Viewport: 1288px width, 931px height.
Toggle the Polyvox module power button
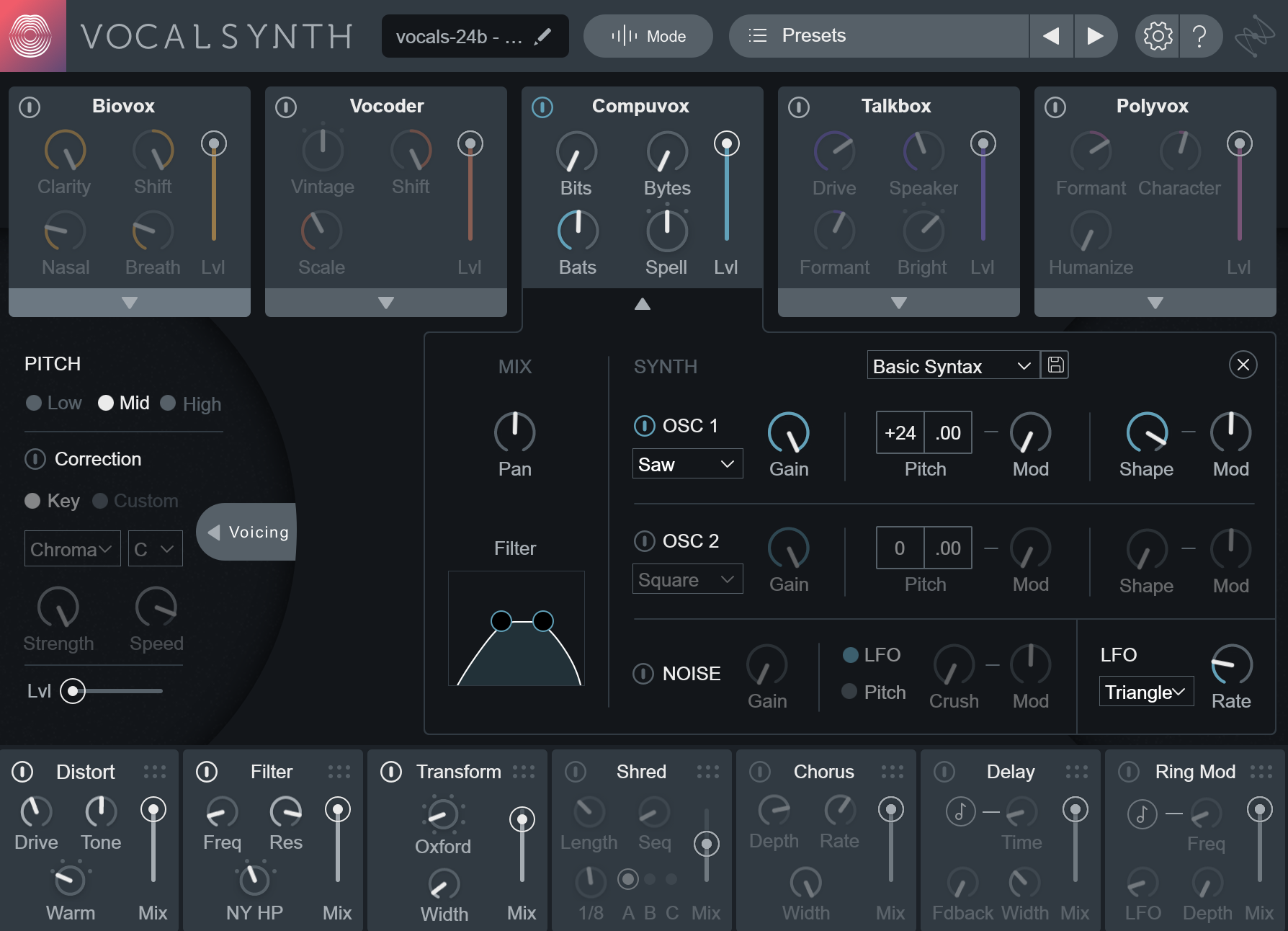tap(1055, 107)
